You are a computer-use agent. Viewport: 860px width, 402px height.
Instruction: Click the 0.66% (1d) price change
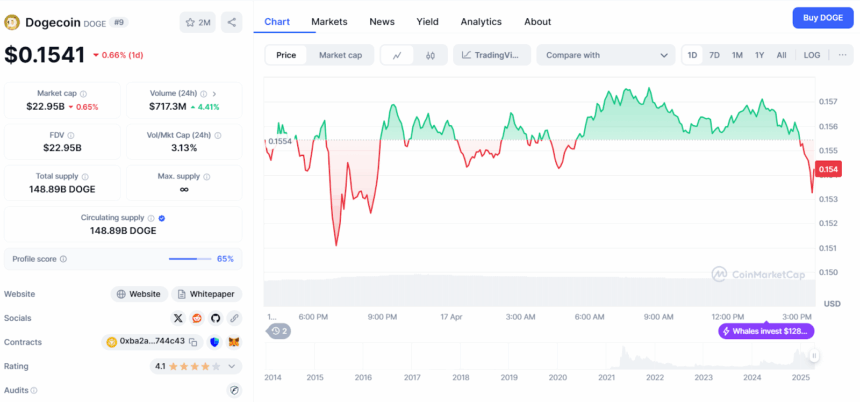[x=118, y=55]
